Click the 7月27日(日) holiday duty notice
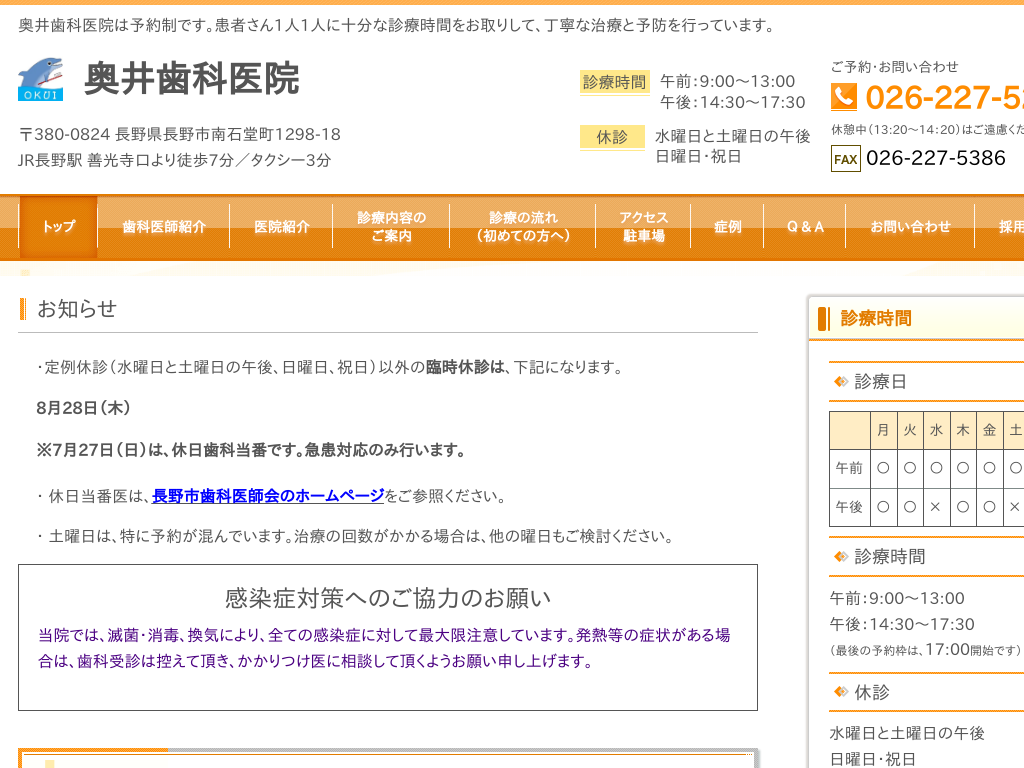Viewport: 1024px width, 768px height. coord(251,451)
